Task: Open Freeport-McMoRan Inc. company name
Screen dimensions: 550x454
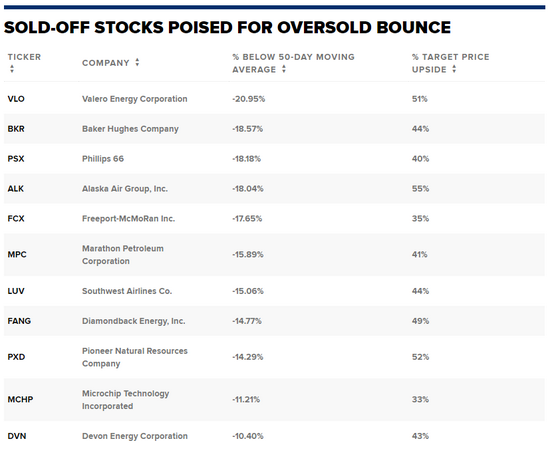Action: (128, 219)
